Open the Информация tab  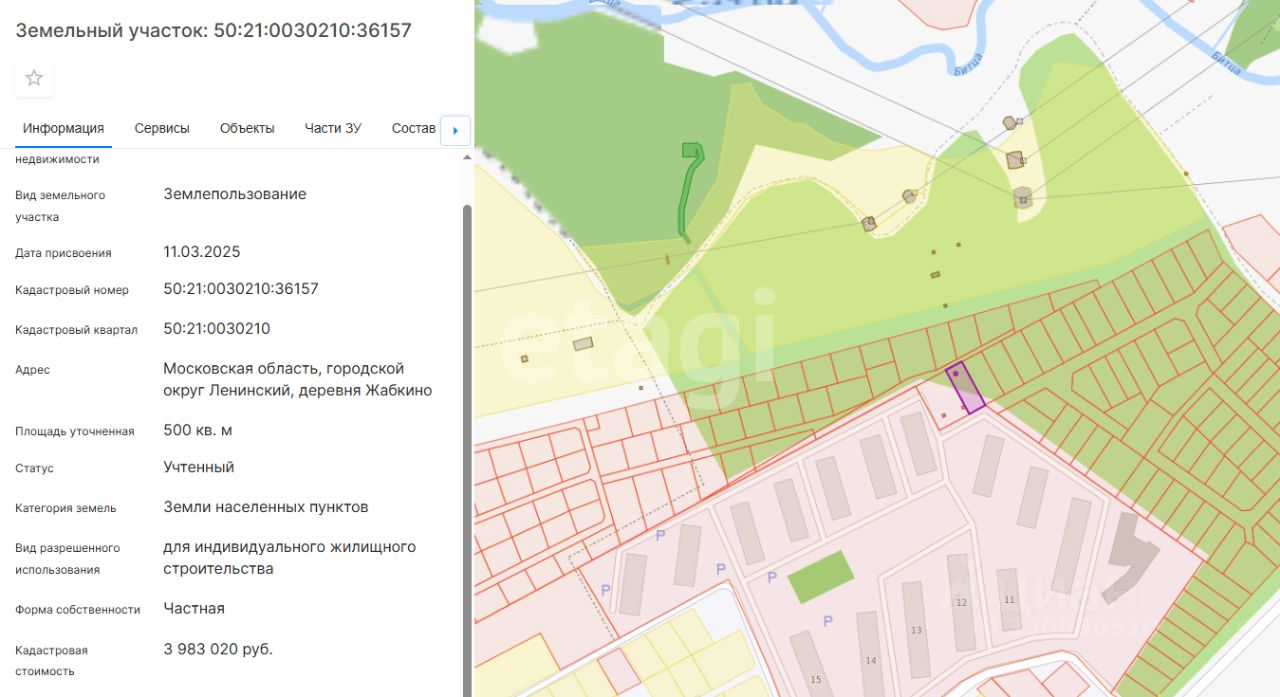point(64,128)
